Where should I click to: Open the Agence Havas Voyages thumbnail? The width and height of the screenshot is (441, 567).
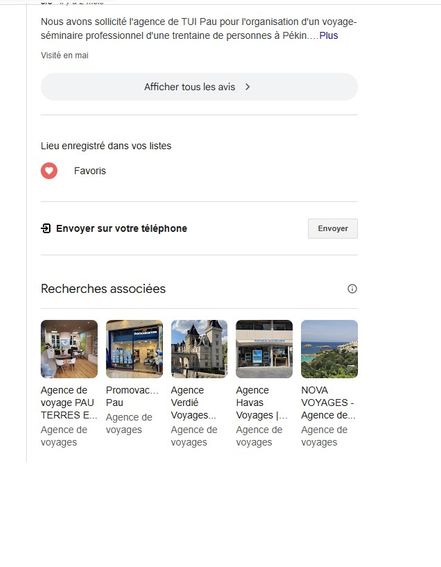pyautogui.click(x=264, y=349)
